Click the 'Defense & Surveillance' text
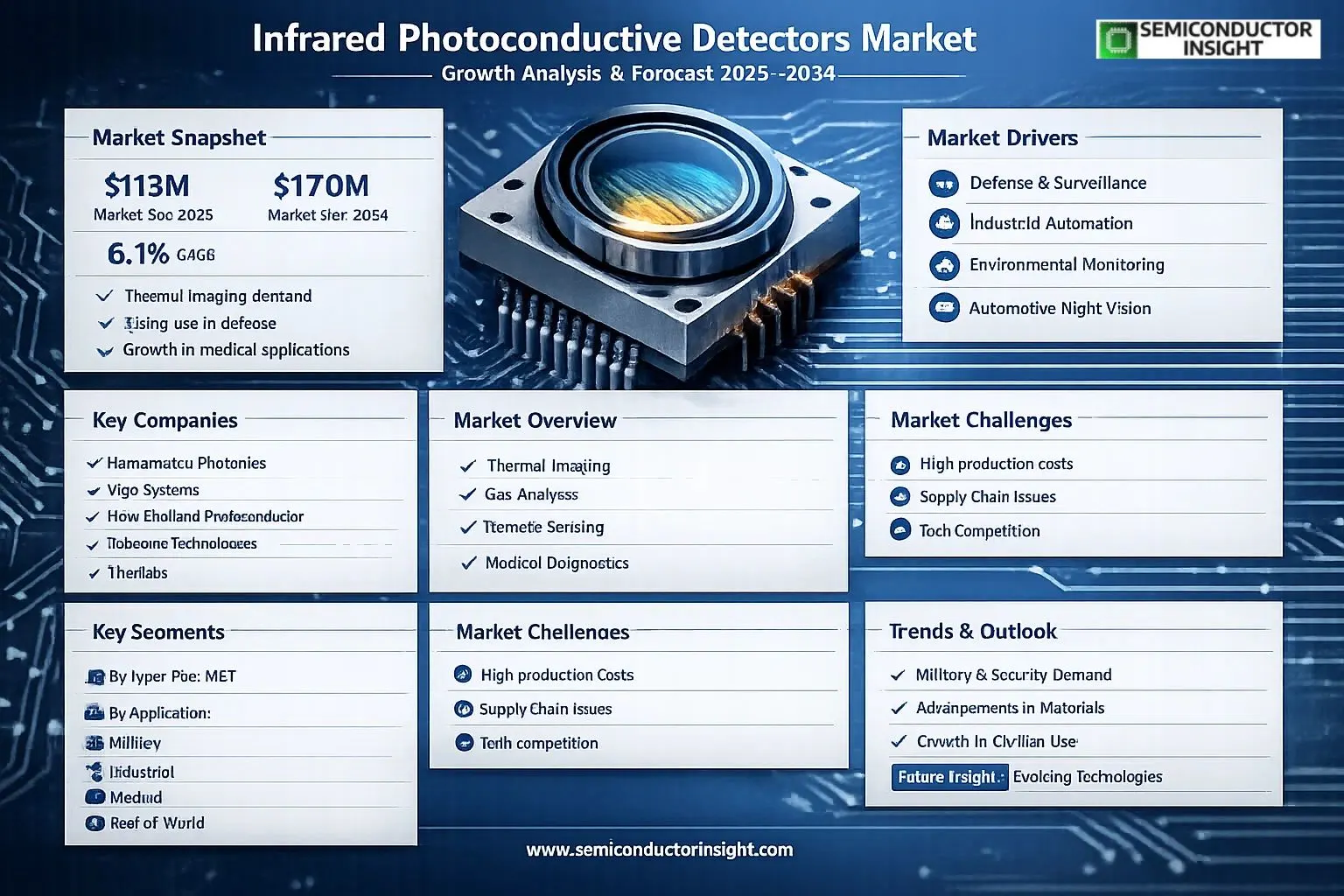This screenshot has width=1344, height=896. (x=1058, y=183)
